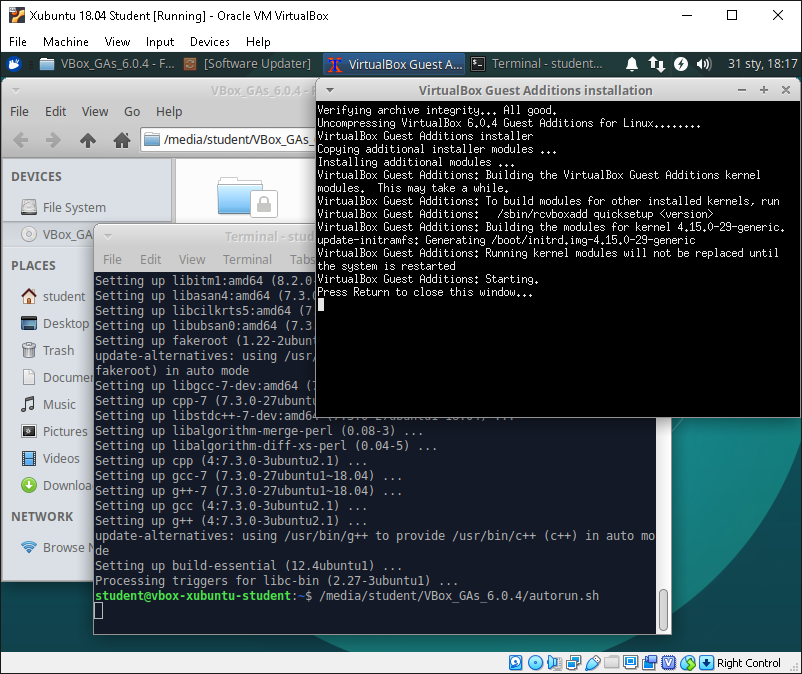Open the VirtualBox File menu
This screenshot has height=674, width=802.
pos(18,42)
